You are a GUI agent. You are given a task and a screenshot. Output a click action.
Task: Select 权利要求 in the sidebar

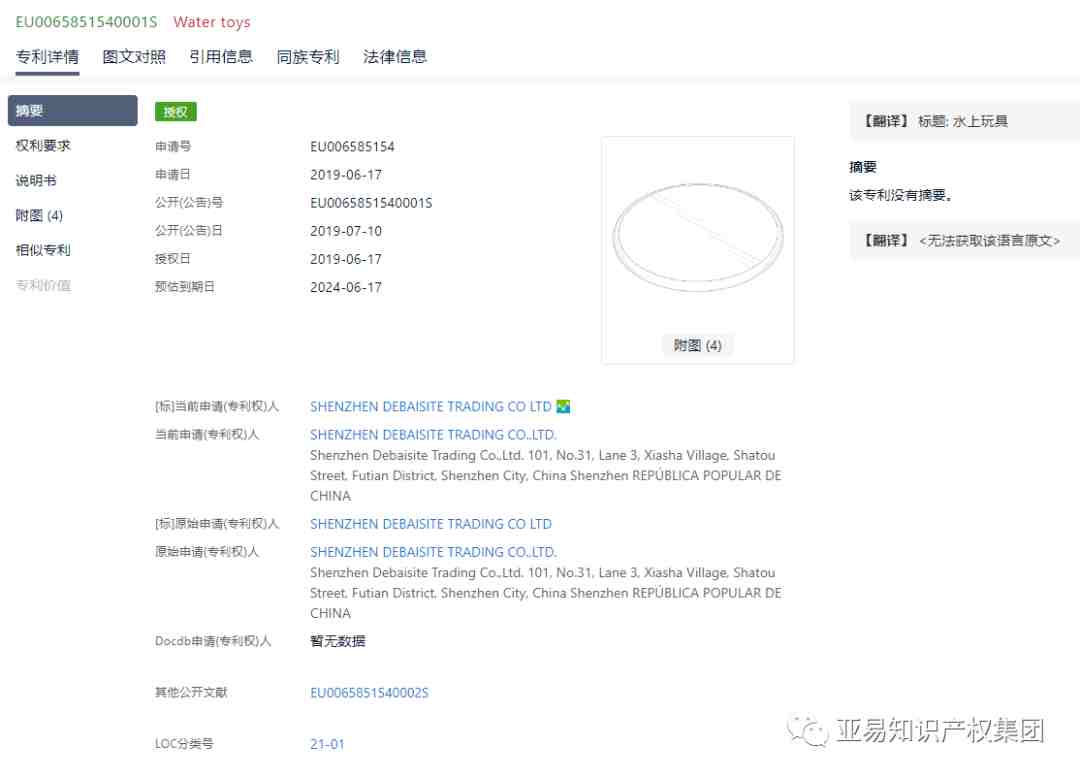(43, 145)
